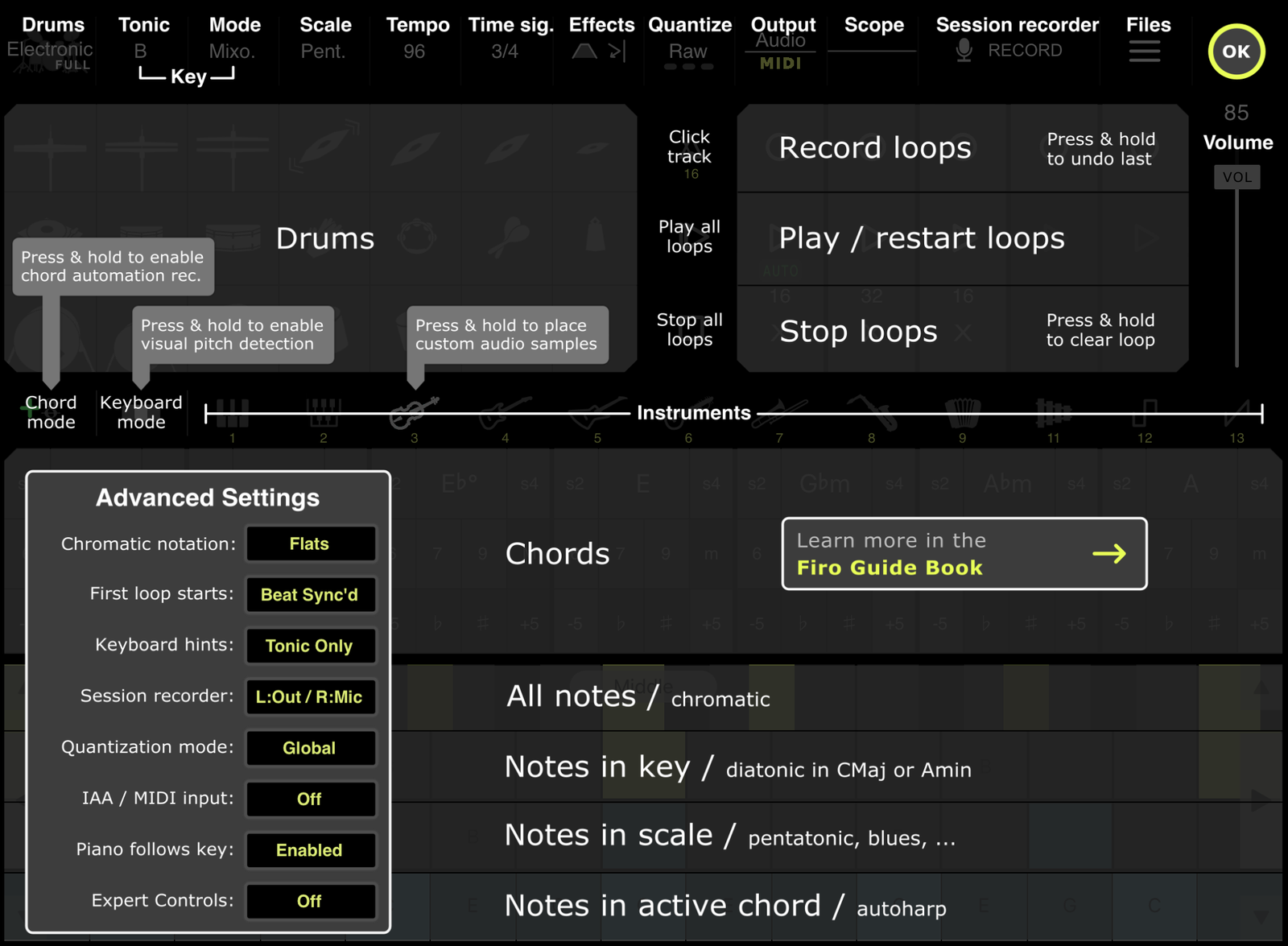Click the arrow in the Firo Guide Book box
1288x946 pixels.
click(x=1108, y=554)
